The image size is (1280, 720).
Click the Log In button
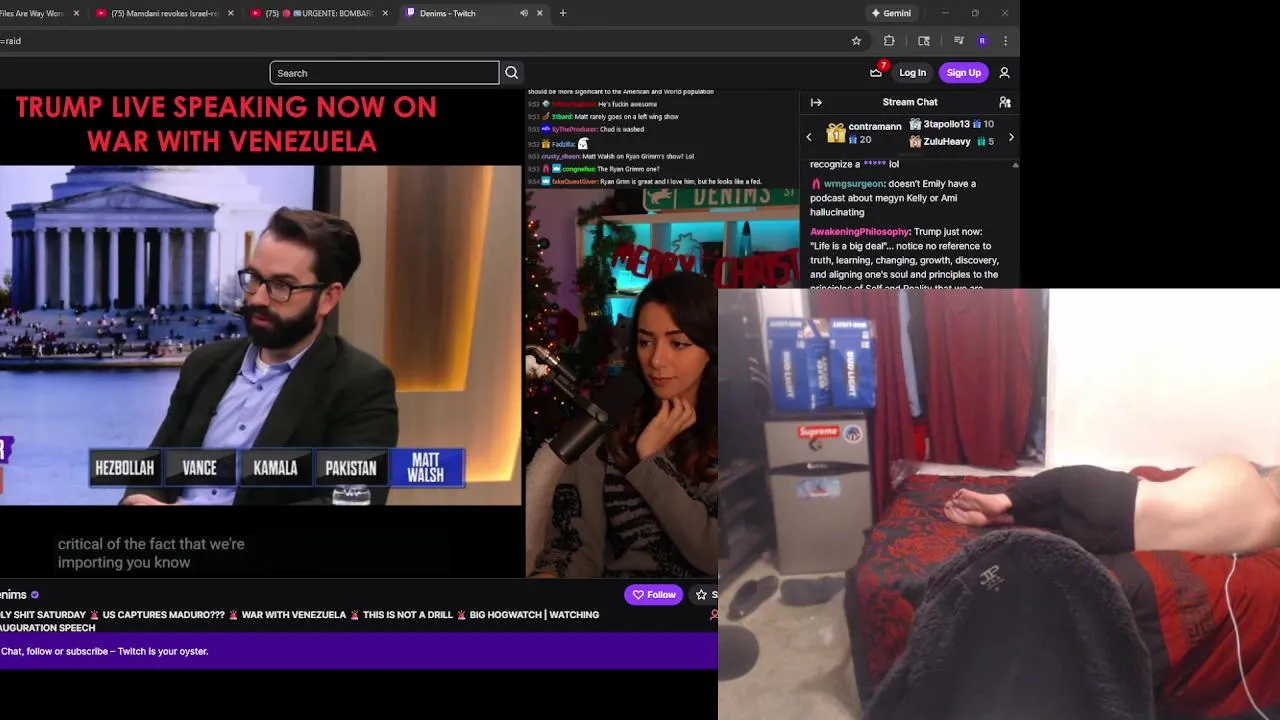(x=912, y=73)
